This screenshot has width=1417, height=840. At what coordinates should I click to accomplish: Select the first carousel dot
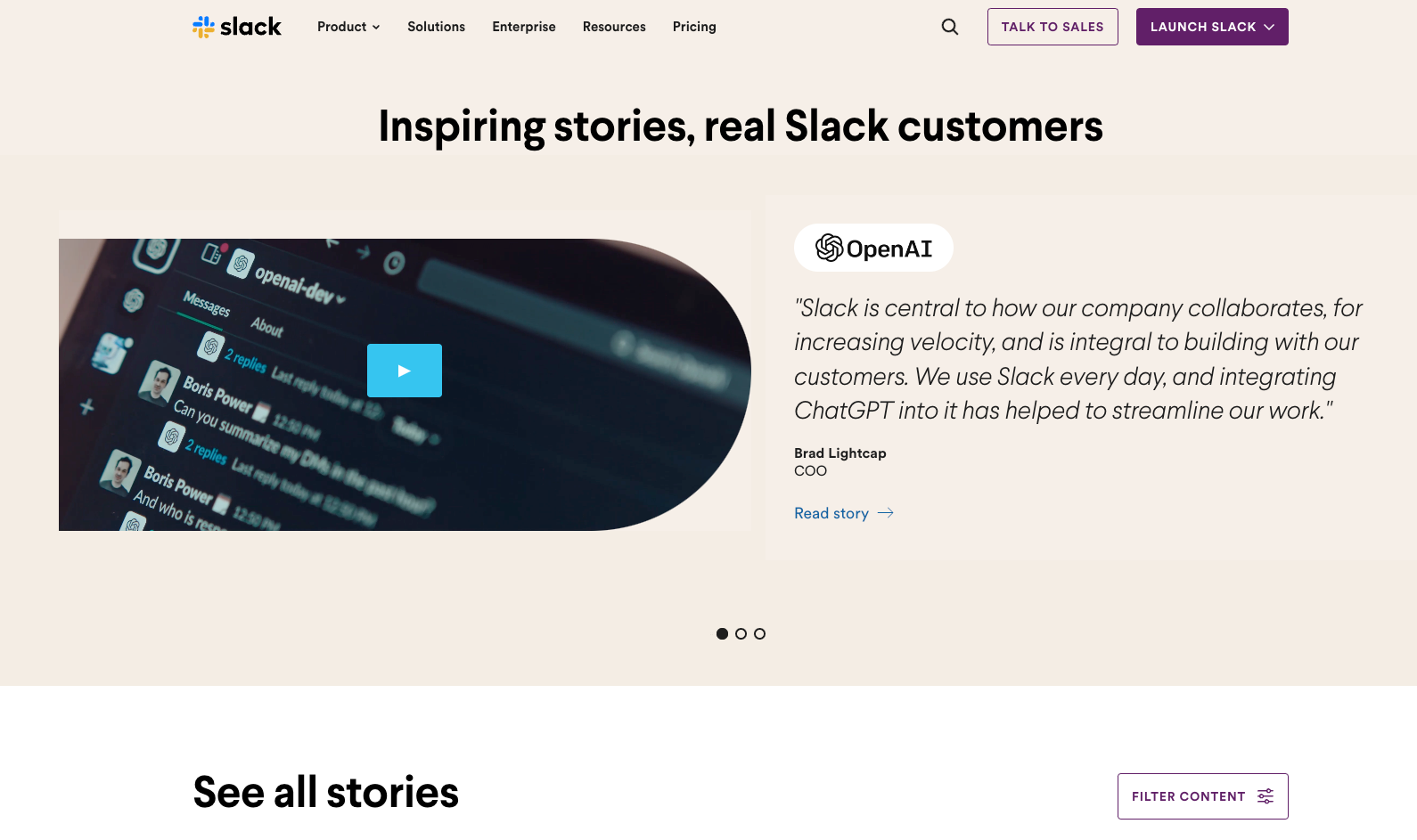click(x=722, y=633)
